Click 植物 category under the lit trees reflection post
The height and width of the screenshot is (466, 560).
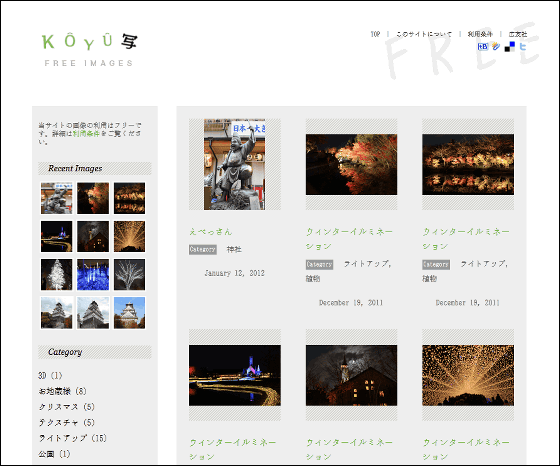coord(430,279)
